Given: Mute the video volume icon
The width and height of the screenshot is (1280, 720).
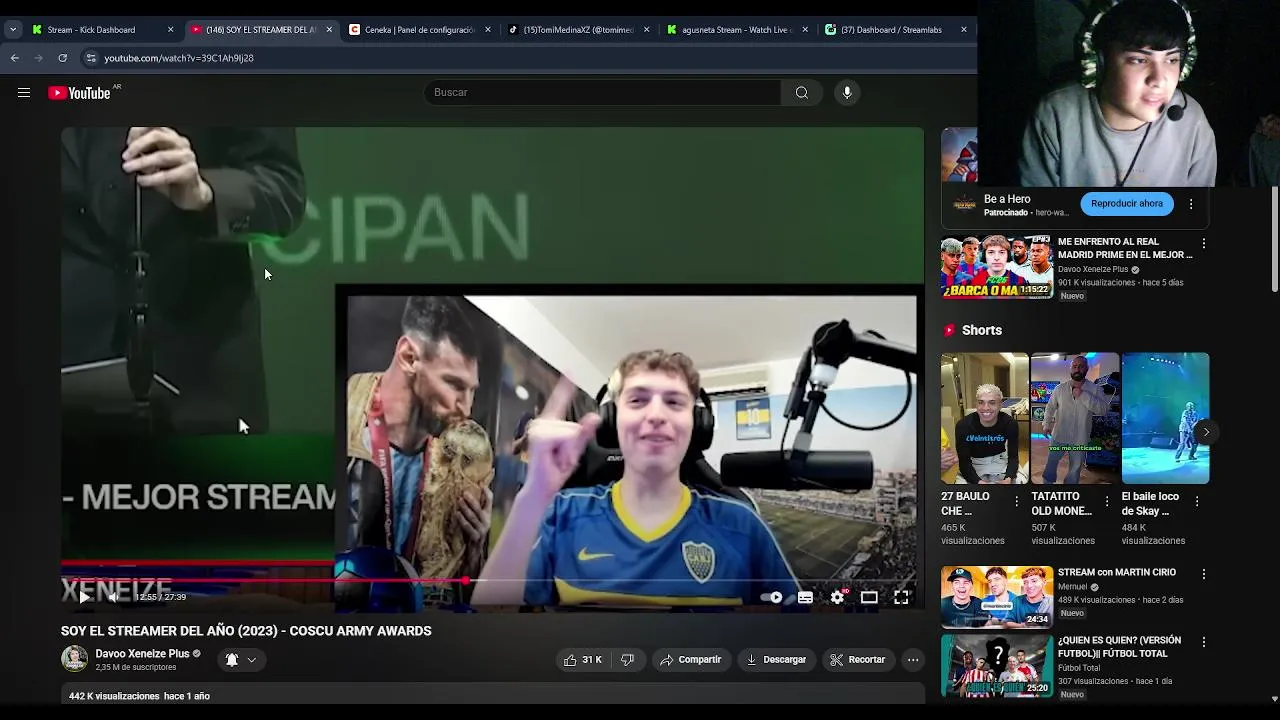Looking at the screenshot, I should [115, 597].
